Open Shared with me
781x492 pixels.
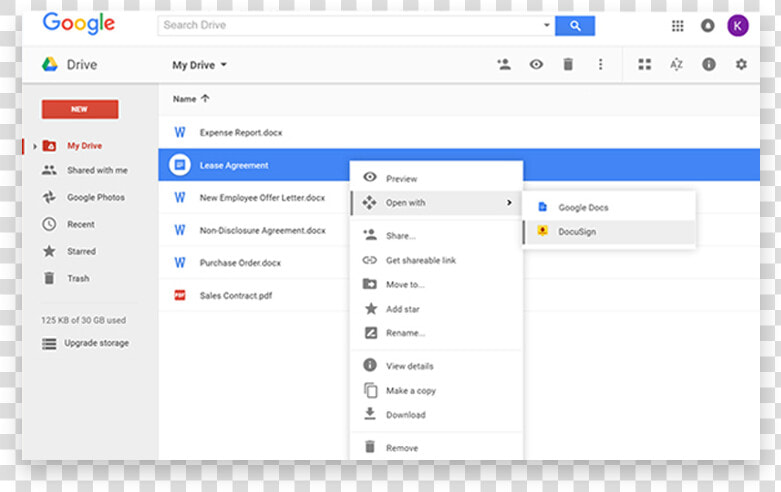(97, 170)
